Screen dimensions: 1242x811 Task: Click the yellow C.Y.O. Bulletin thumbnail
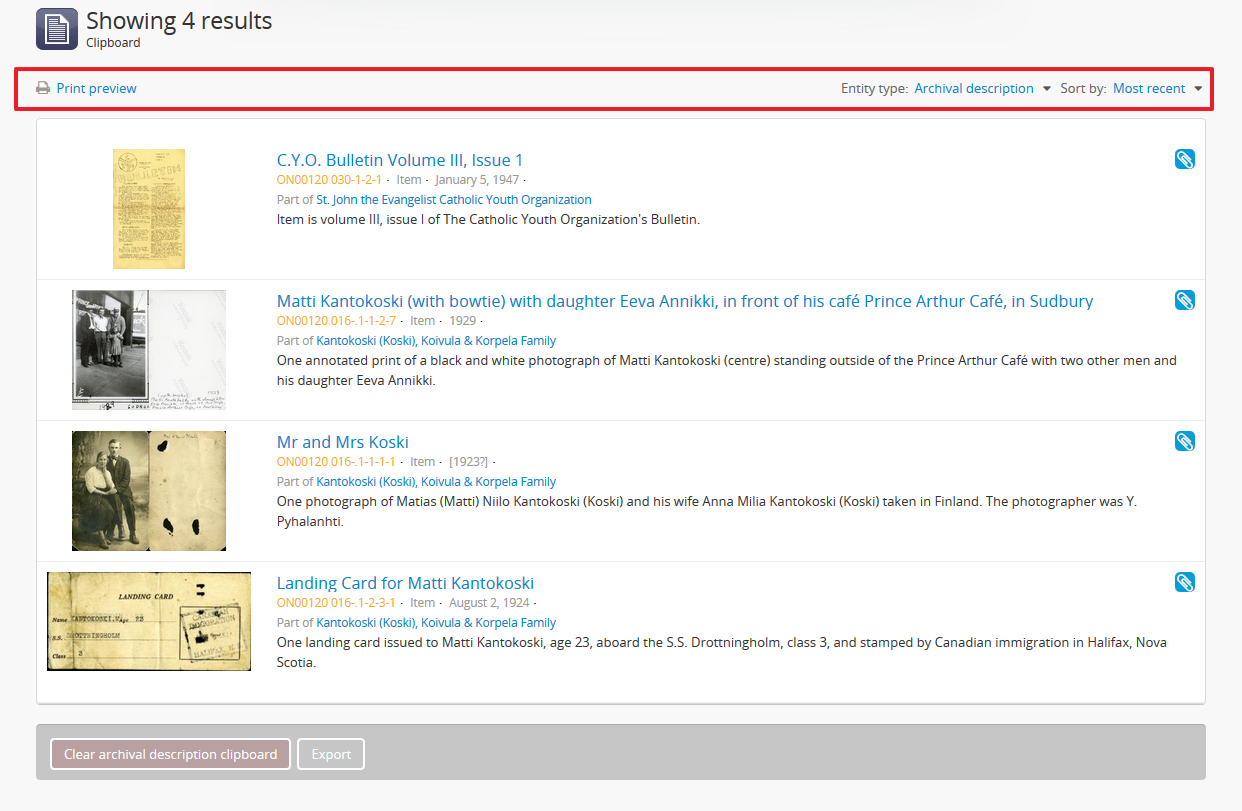[148, 209]
